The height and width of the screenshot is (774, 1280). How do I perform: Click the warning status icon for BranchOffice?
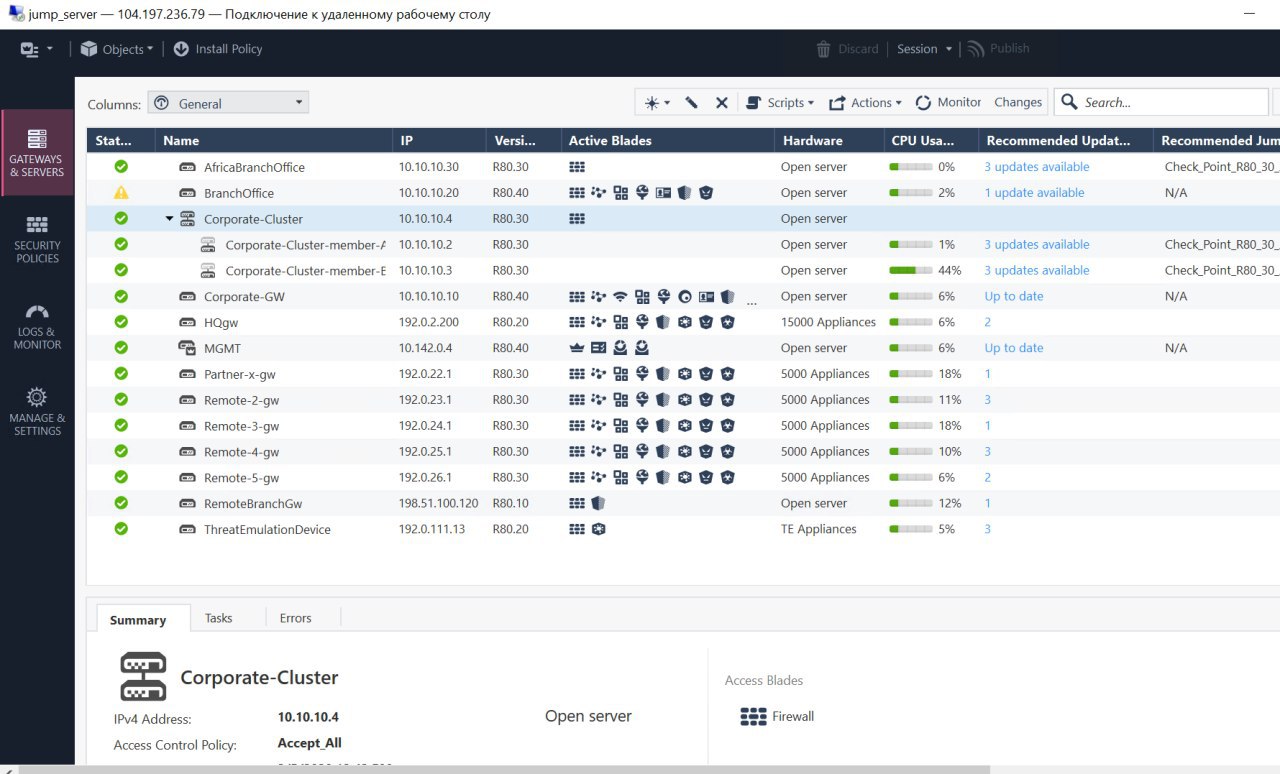coord(121,193)
